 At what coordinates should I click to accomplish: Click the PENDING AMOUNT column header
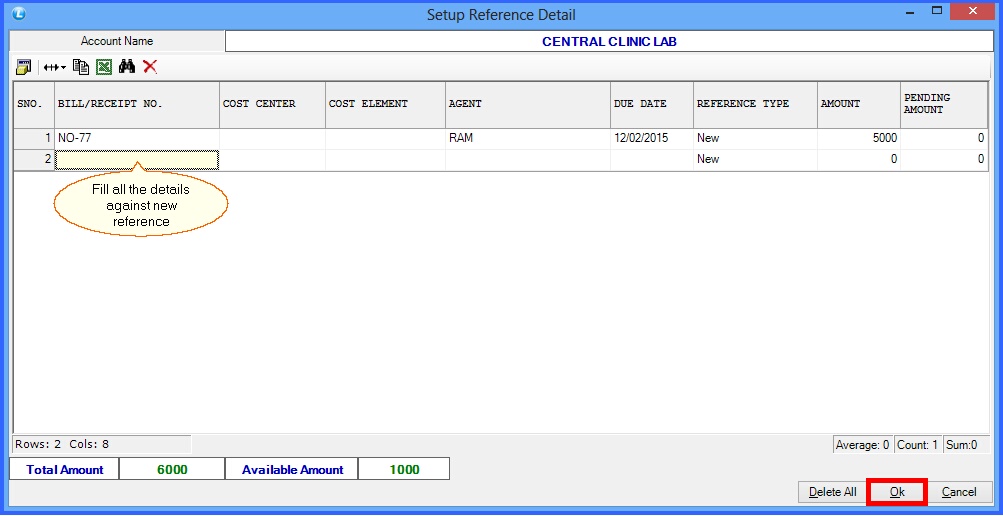point(944,104)
